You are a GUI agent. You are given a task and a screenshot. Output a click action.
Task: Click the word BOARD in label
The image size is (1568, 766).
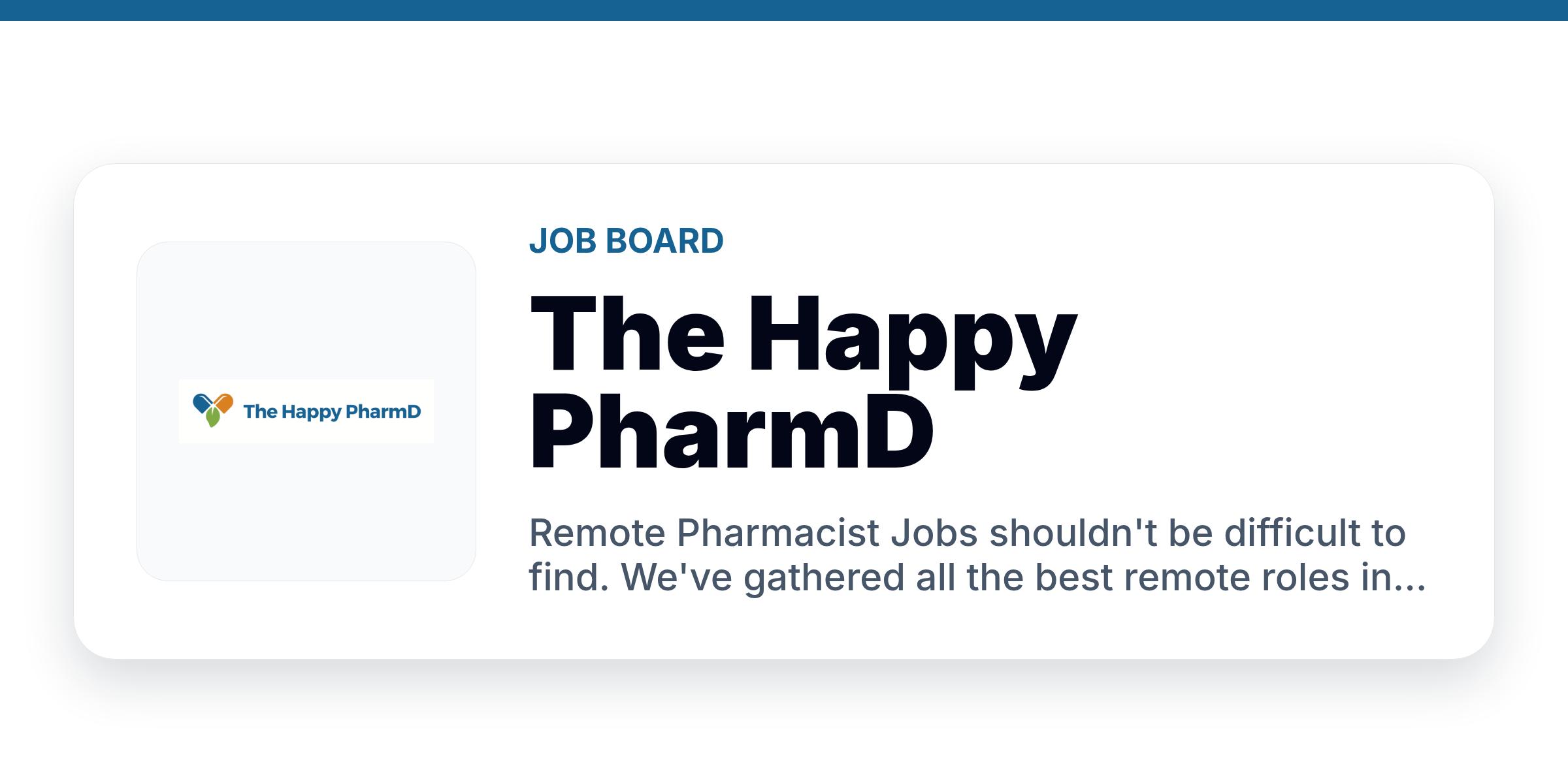(665, 240)
